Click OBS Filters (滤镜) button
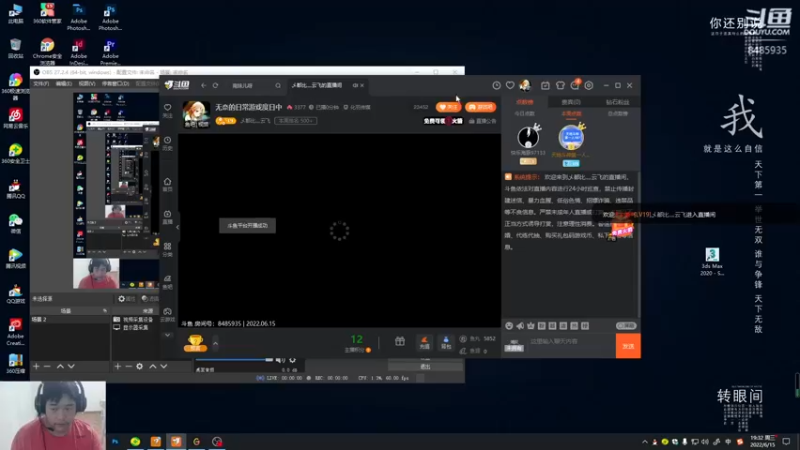The image size is (800, 450). 151,298
